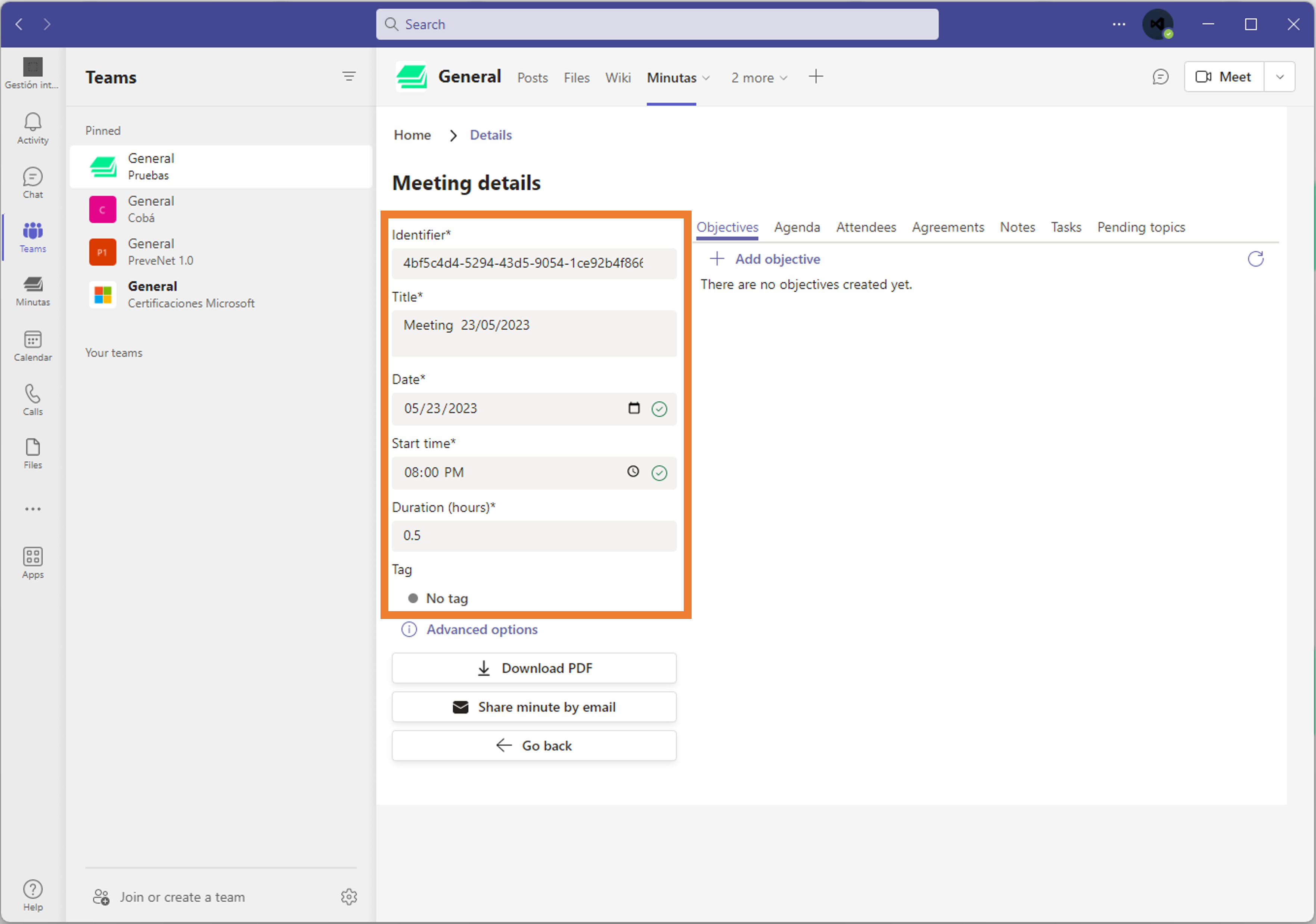Viewport: 1316px width, 924px height.
Task: Open Advanced options link
Action: coord(482,629)
